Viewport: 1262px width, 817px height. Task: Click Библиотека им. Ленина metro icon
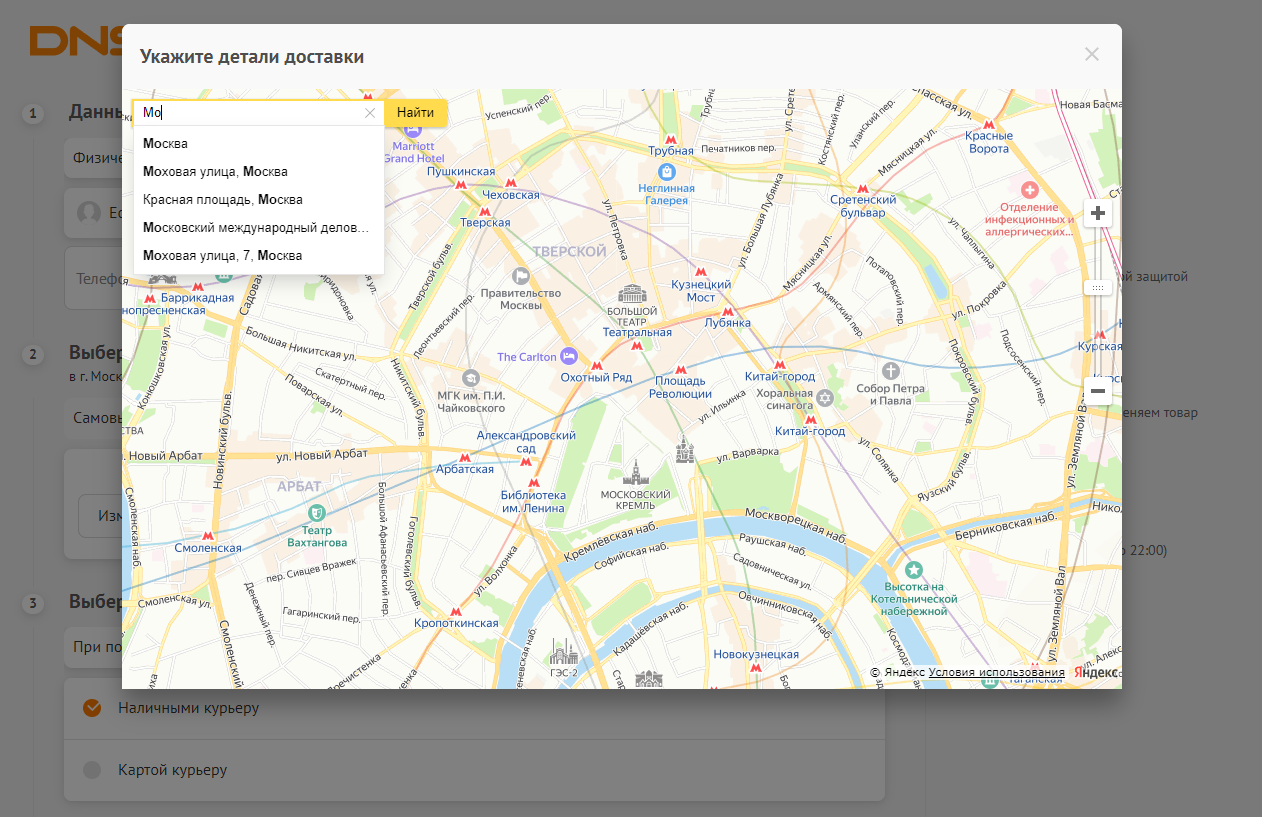(533, 483)
